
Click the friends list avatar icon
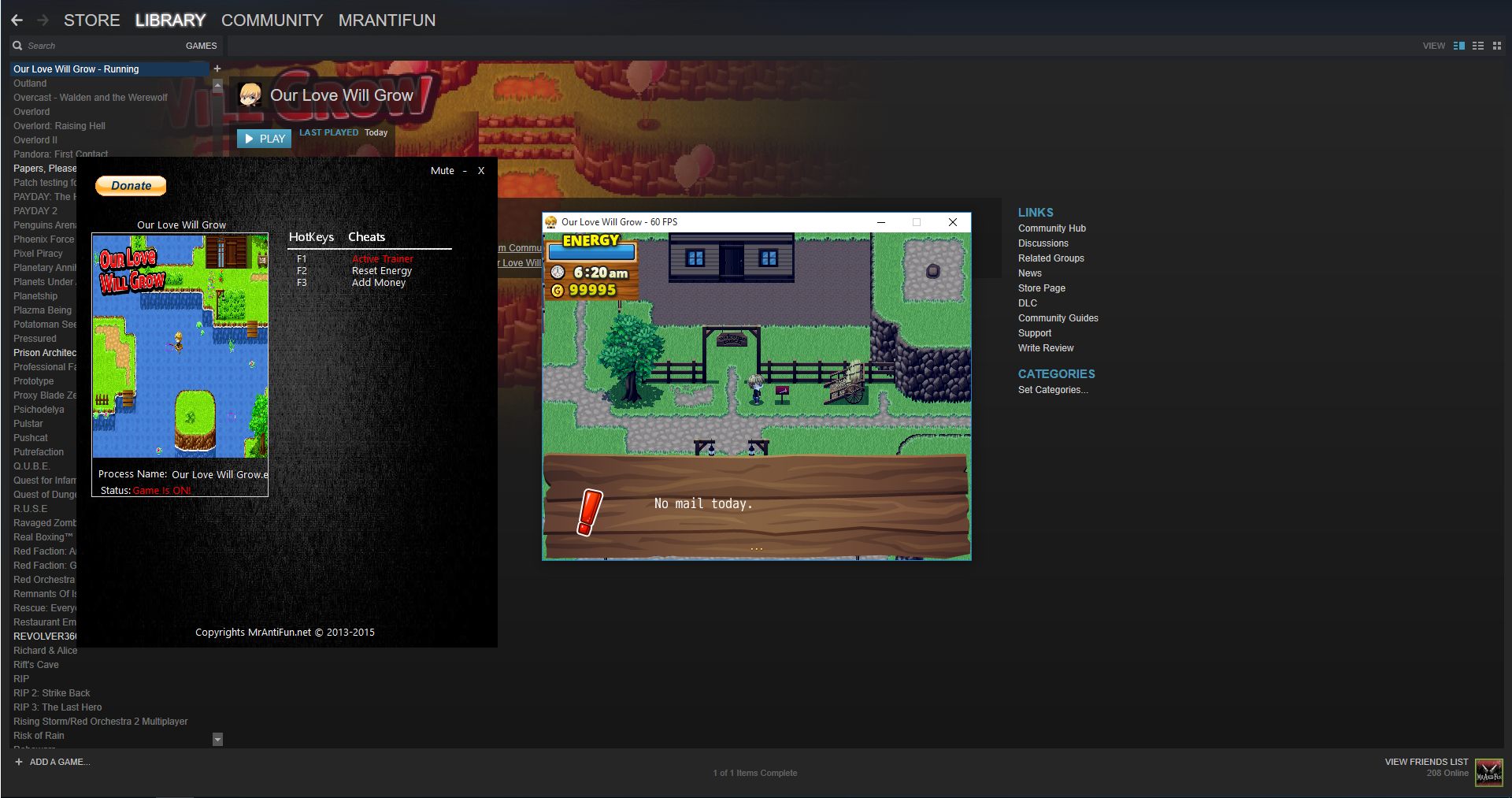click(1488, 772)
